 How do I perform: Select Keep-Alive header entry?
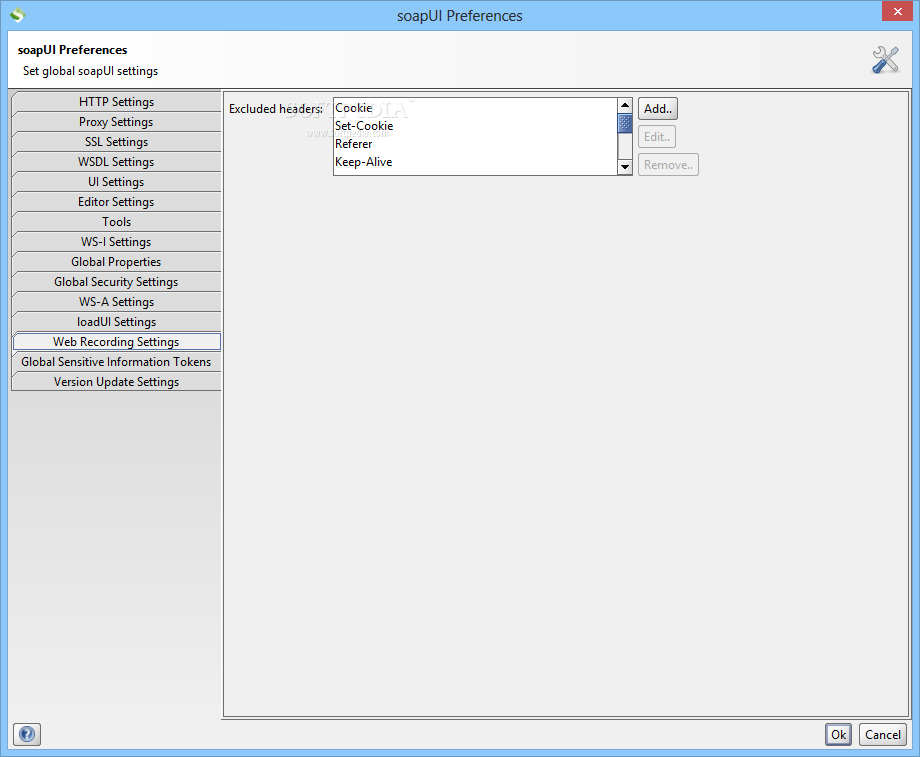[x=475, y=162]
